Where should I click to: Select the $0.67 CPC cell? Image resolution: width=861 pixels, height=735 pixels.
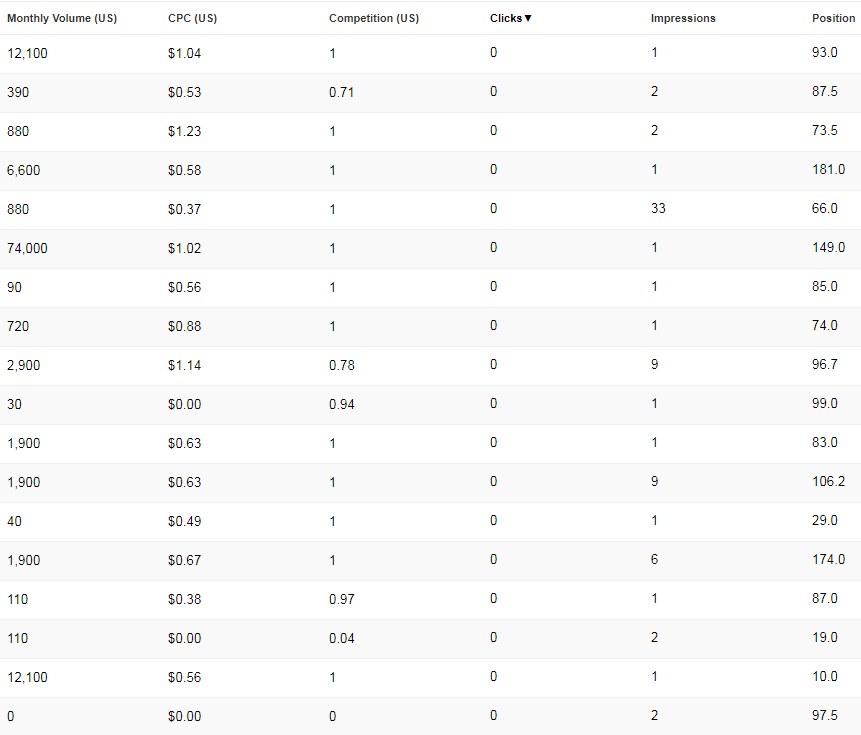[184, 560]
